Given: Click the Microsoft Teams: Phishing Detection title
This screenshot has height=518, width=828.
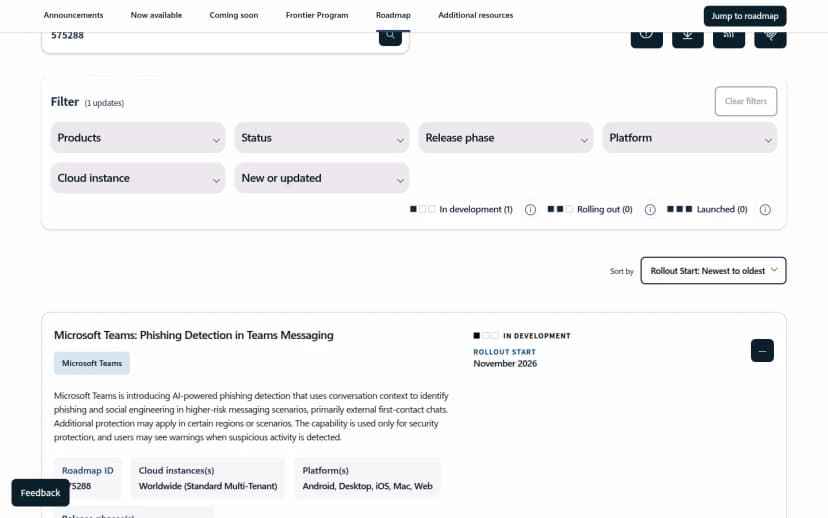Looking at the screenshot, I should tap(194, 335).
